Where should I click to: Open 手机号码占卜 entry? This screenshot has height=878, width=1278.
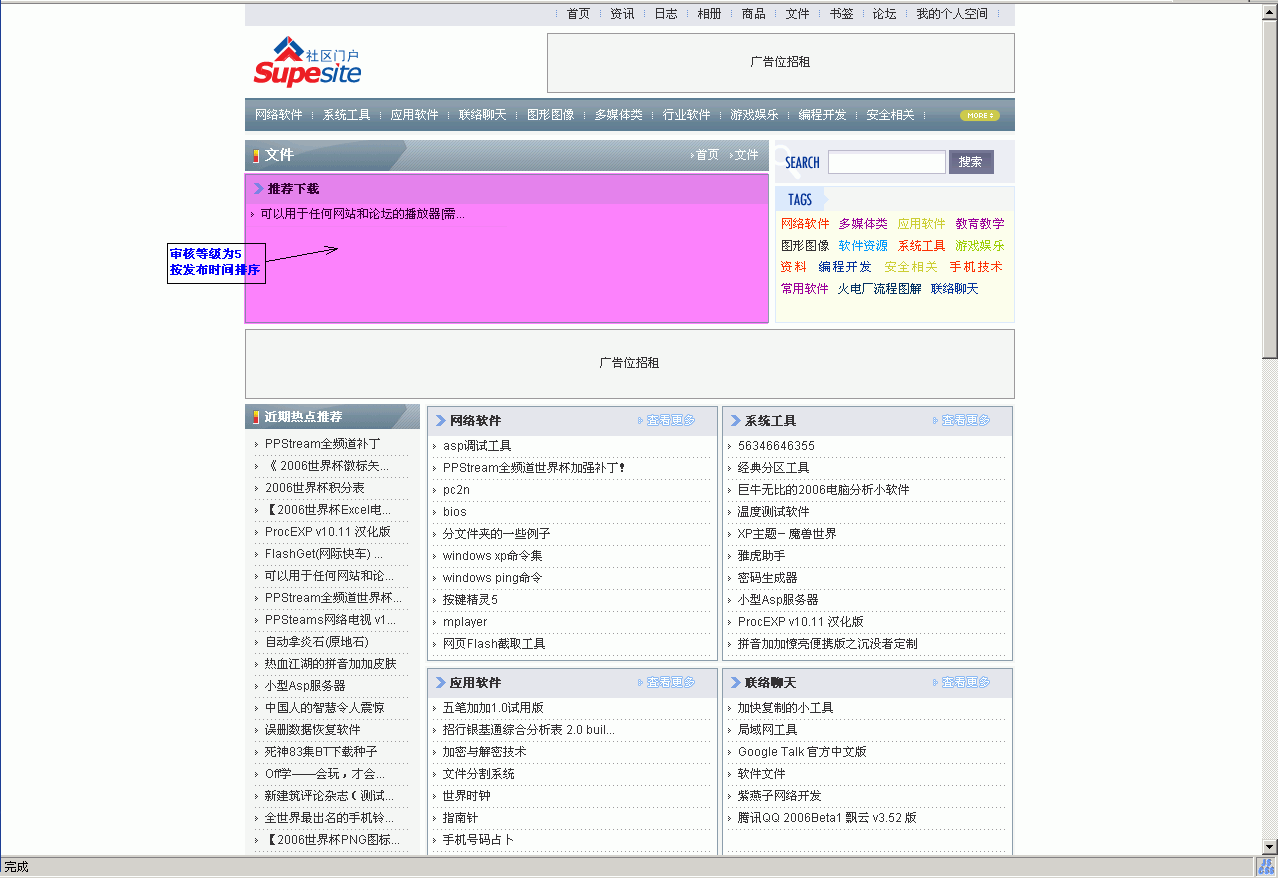479,840
